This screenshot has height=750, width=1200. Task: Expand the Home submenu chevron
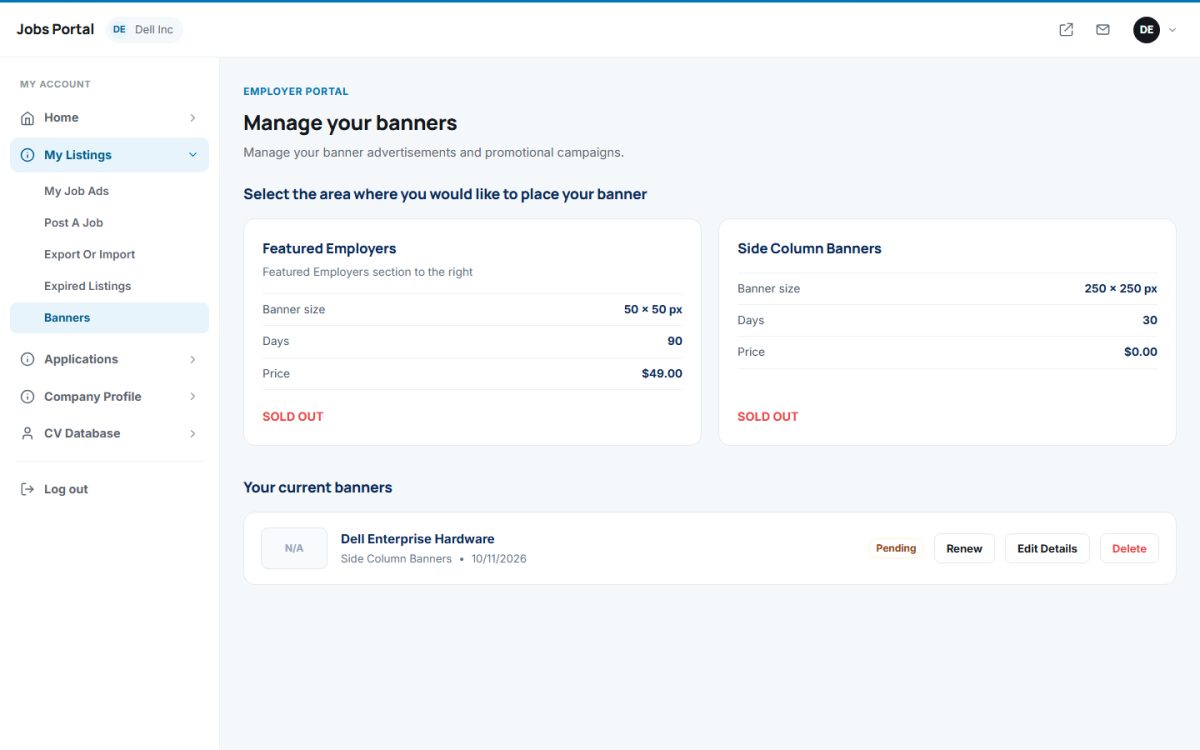pyautogui.click(x=193, y=118)
